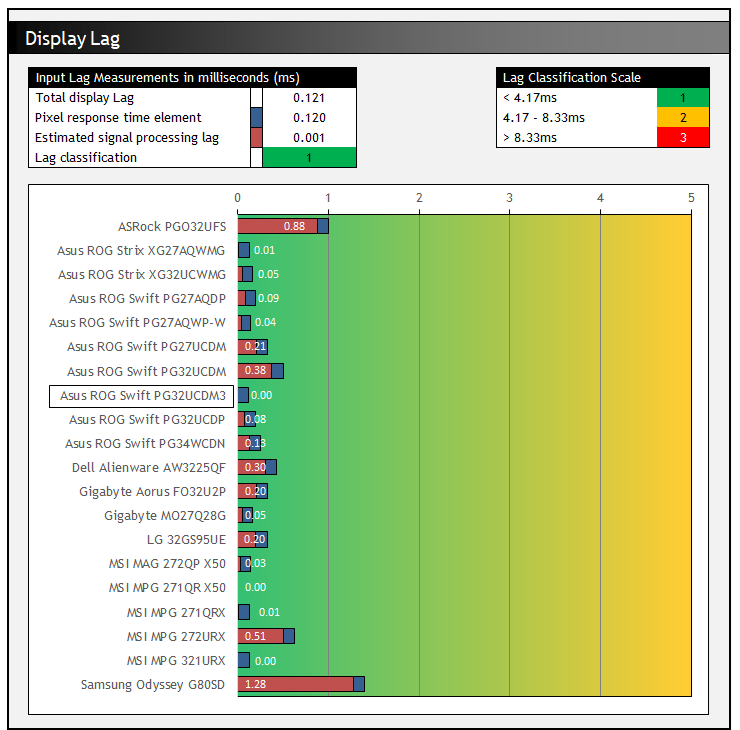The image size is (740, 730).
Task: Click the Gigabyte Aorus FO32U2P label
Action: pyautogui.click(x=152, y=492)
